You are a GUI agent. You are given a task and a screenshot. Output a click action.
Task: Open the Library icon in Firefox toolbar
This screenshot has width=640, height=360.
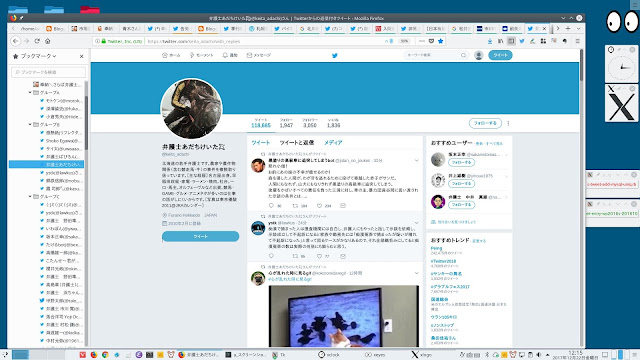(501, 41)
